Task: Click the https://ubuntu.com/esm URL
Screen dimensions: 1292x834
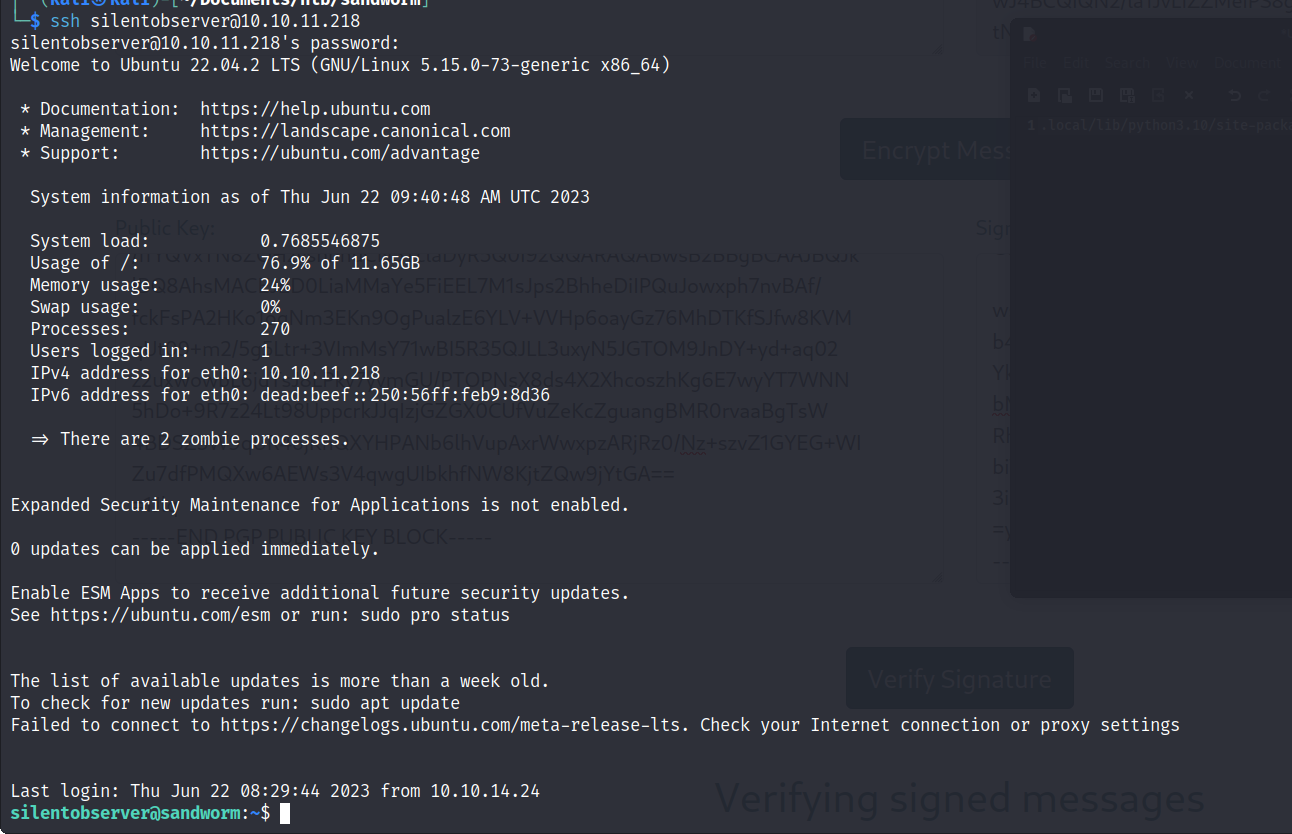Action: (160, 615)
